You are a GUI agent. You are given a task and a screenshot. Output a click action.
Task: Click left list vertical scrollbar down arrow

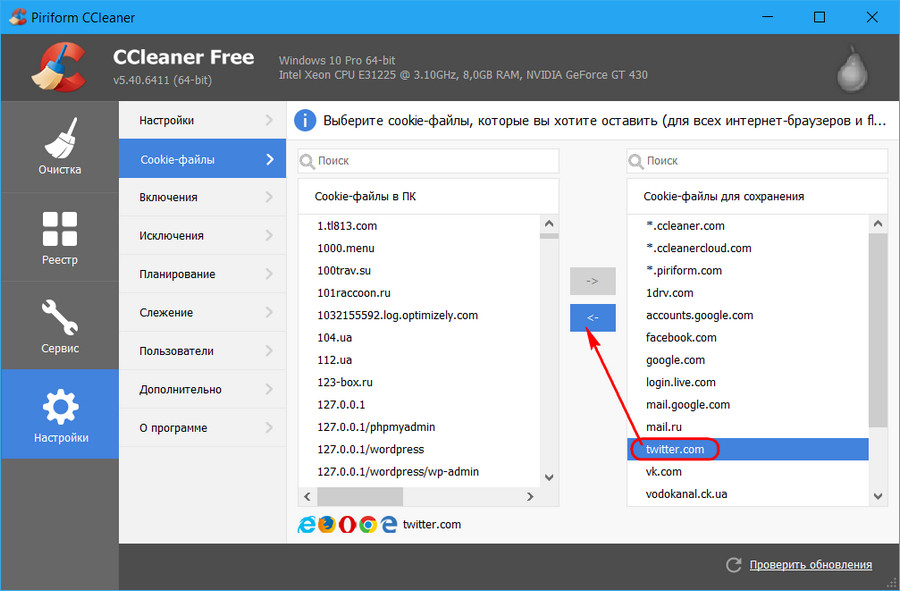click(549, 477)
